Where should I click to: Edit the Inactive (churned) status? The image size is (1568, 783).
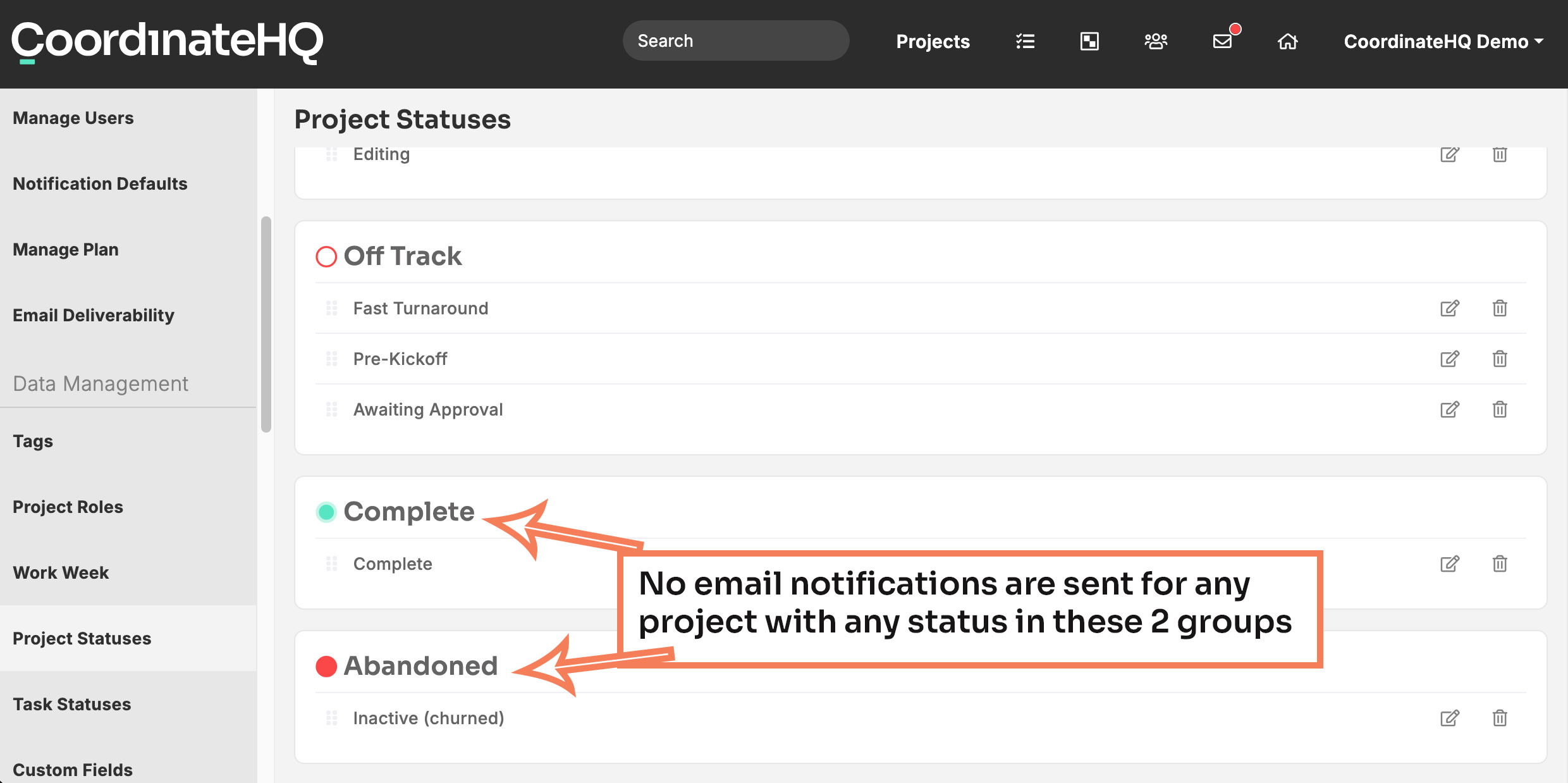coord(1450,718)
